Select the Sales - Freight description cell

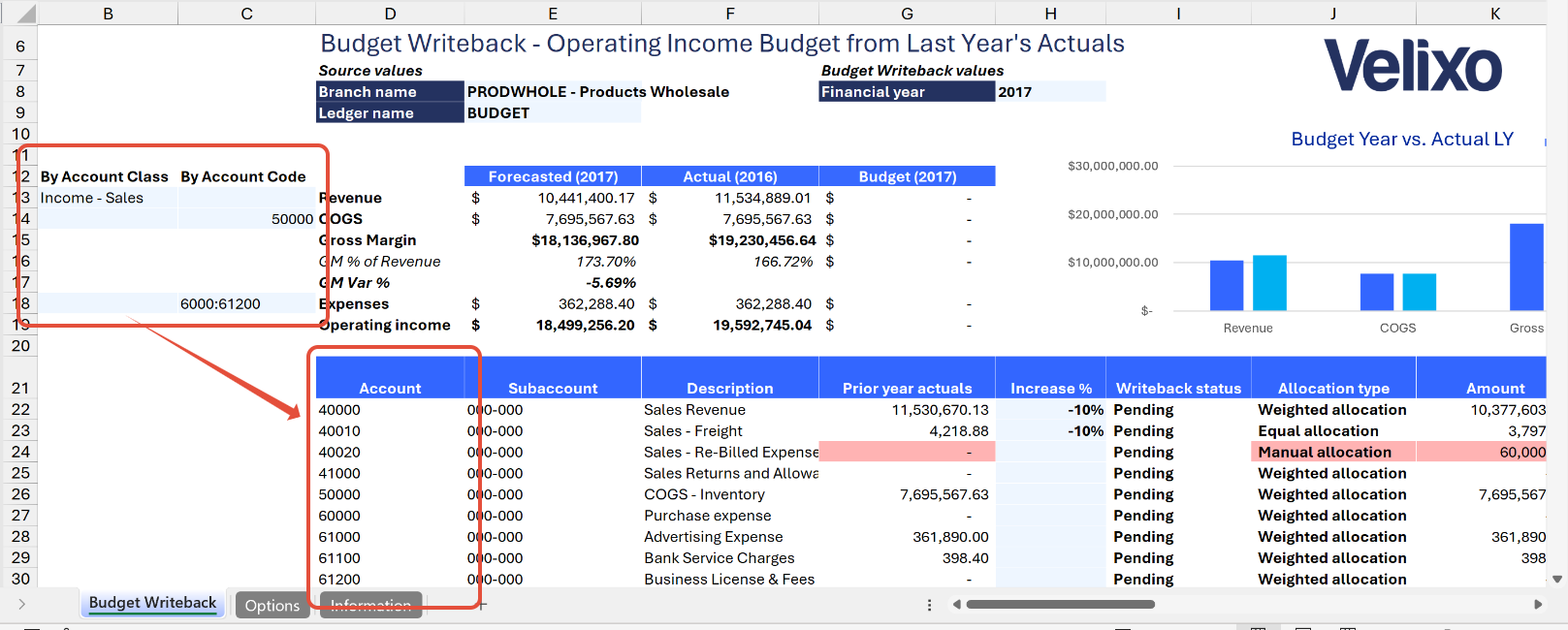coord(730,430)
